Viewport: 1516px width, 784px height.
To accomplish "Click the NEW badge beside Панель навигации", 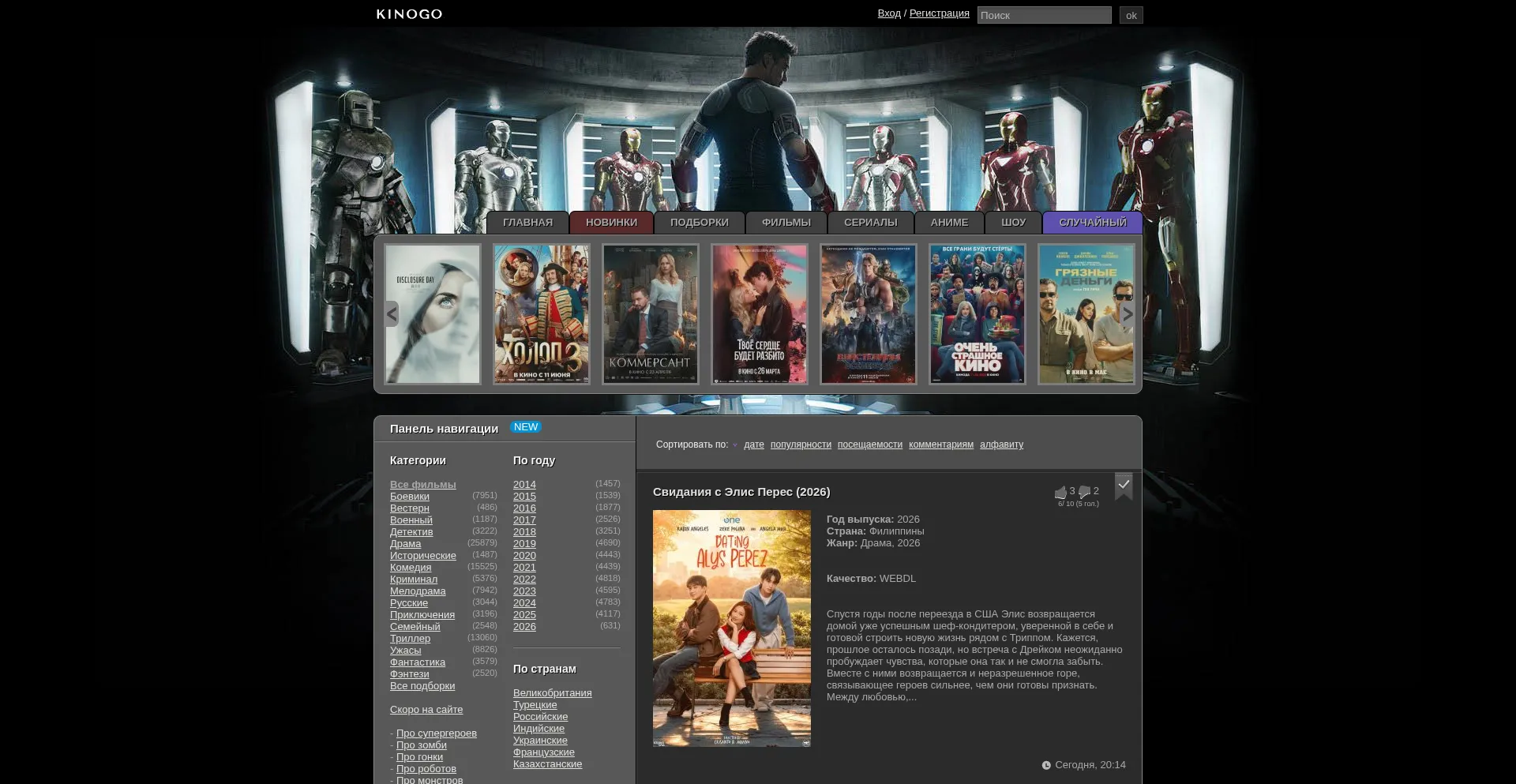I will click(x=526, y=427).
